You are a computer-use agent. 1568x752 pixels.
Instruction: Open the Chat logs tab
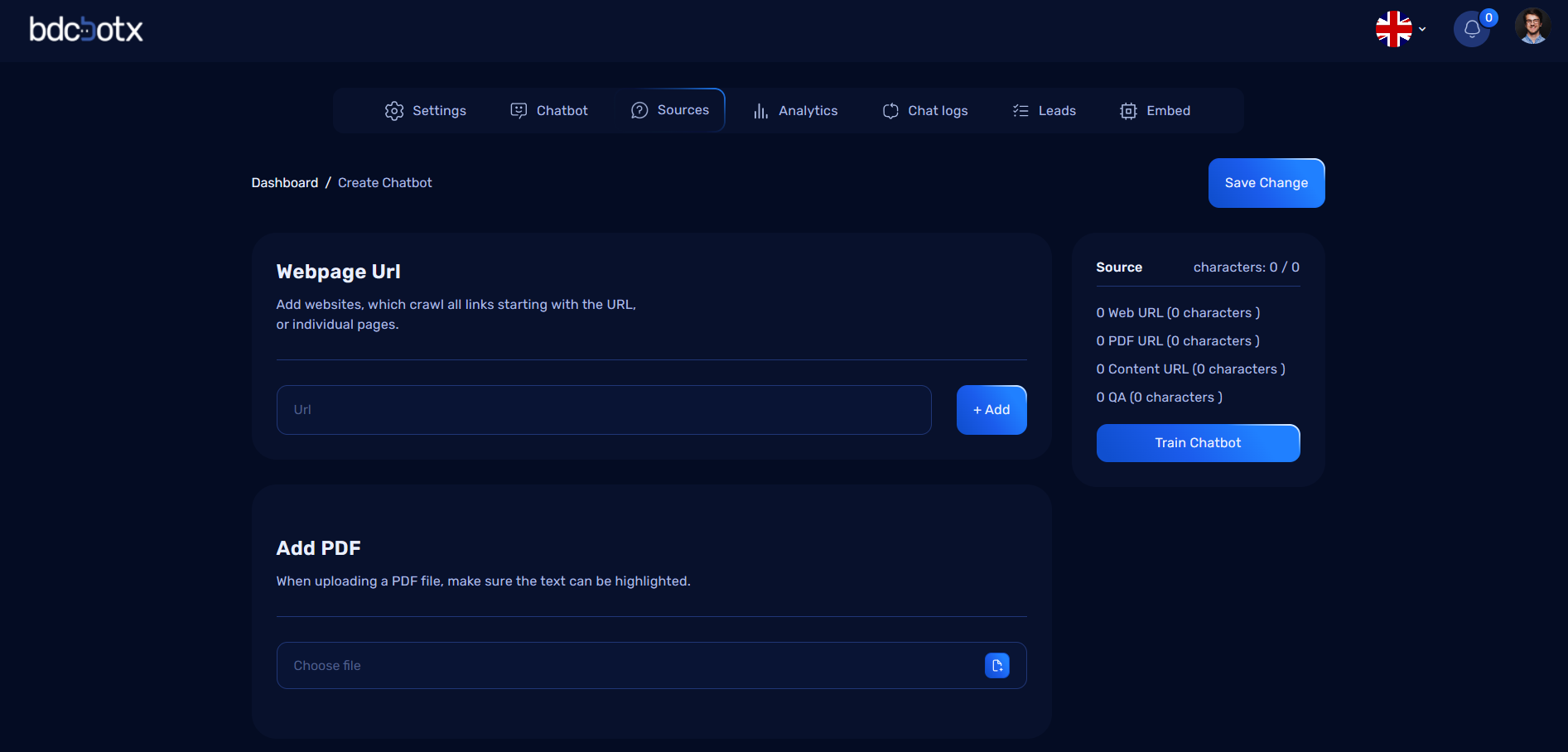point(925,111)
